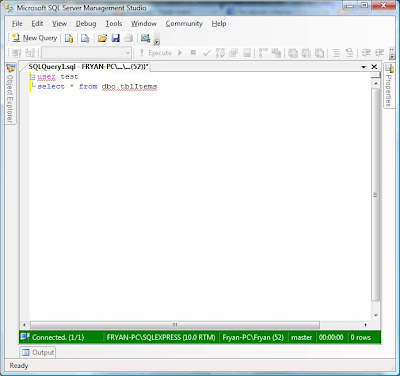
Task: Click the Connected (1/1) status icon
Action: click(25, 337)
